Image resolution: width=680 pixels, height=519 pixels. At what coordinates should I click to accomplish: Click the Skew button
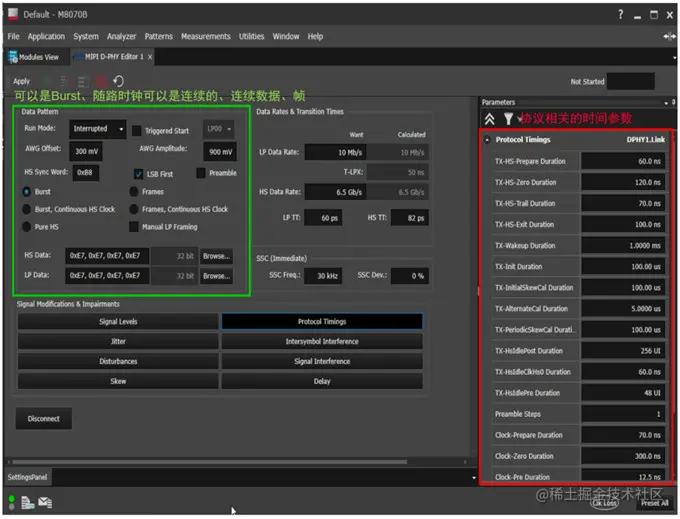click(x=118, y=381)
